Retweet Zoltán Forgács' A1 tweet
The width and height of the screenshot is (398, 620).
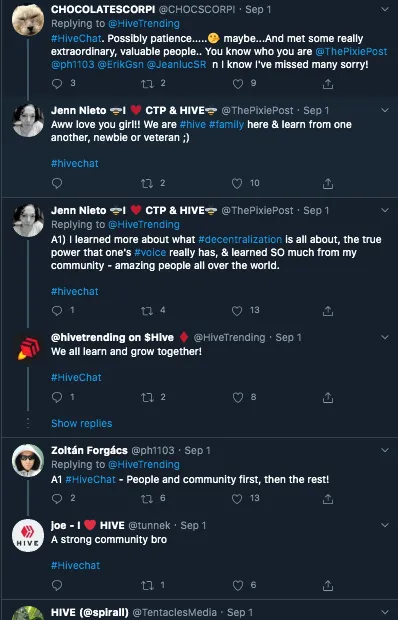(x=147, y=499)
